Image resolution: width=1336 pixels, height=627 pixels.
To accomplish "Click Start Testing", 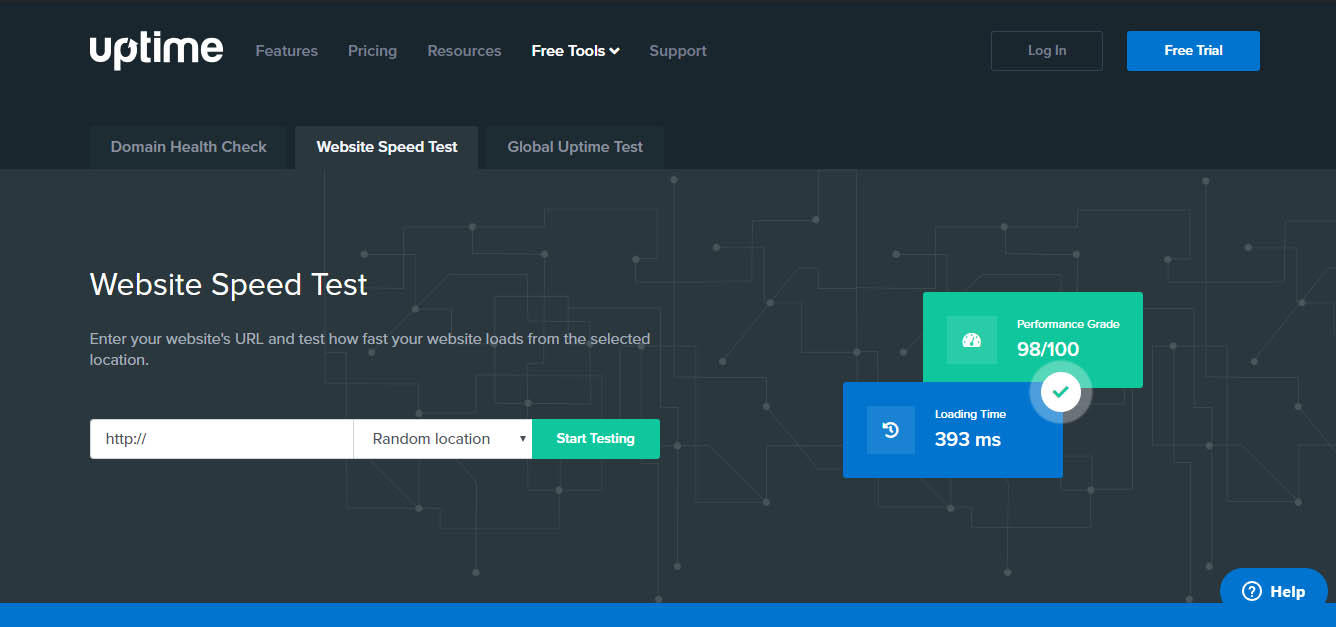I will (595, 438).
